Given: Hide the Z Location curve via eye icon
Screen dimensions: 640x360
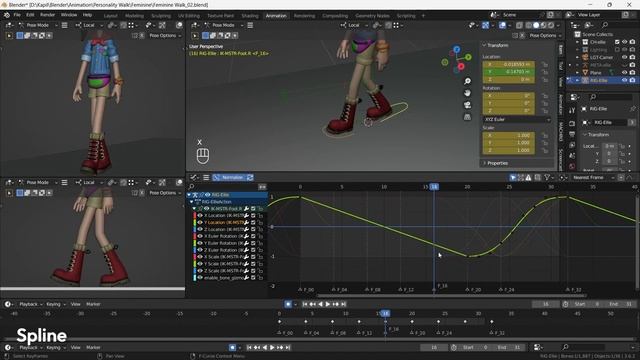Looking at the screenshot, I should point(200,229).
